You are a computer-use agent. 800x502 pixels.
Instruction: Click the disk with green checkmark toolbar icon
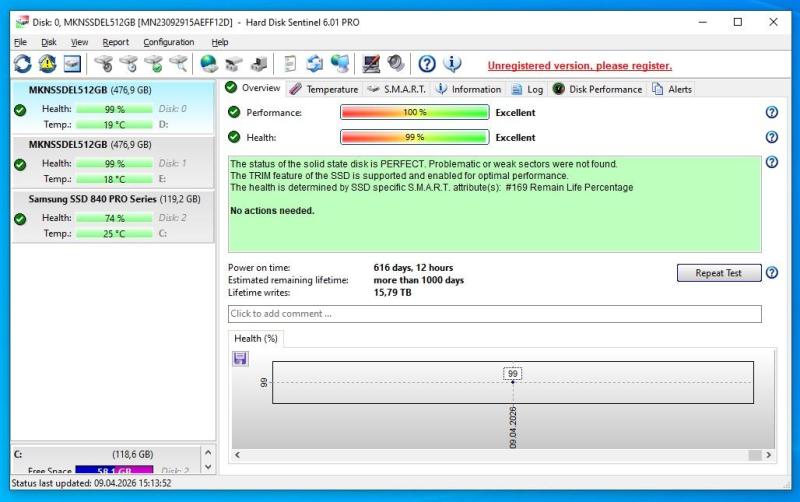pyautogui.click(x=154, y=64)
